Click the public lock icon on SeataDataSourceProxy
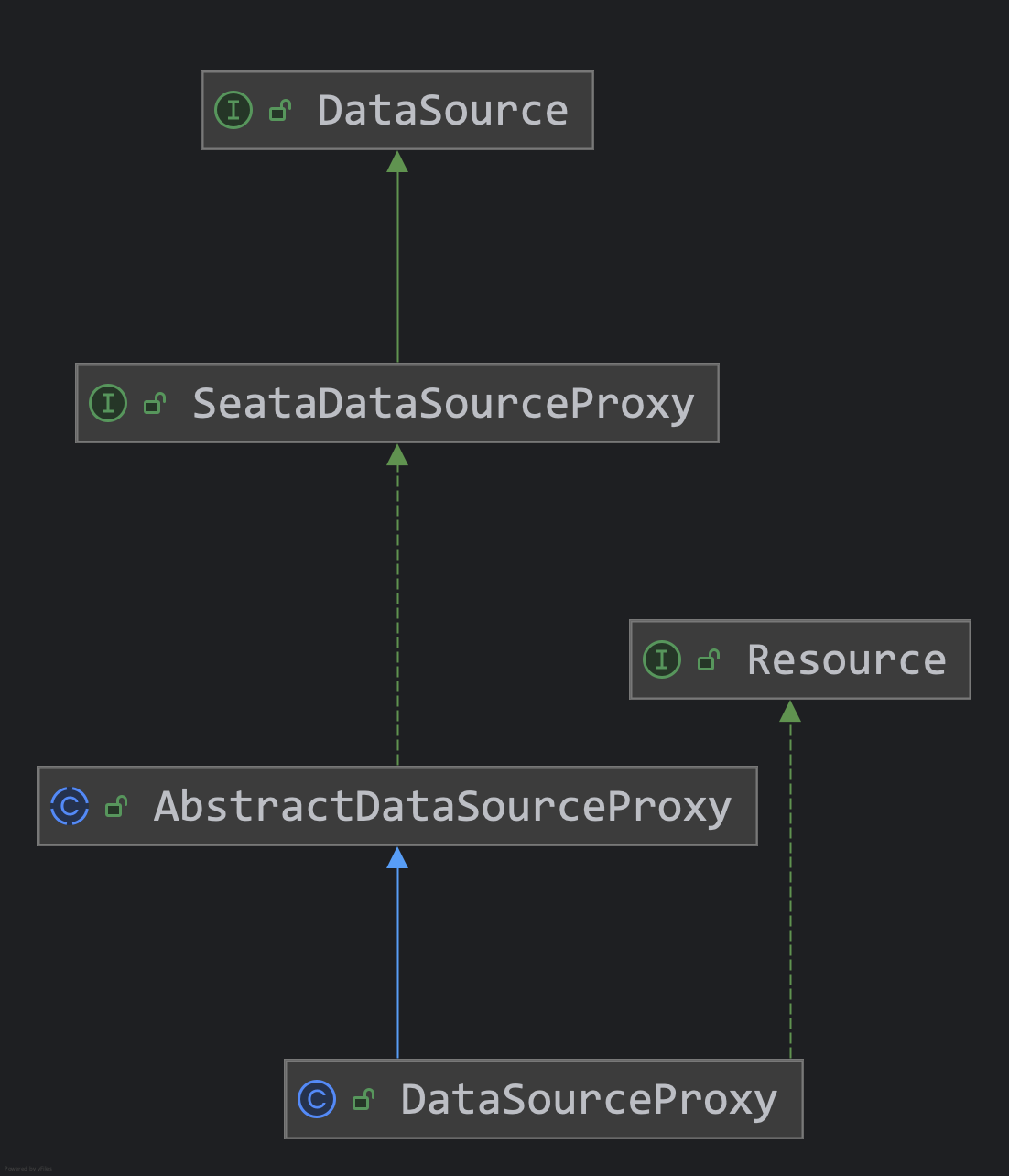This screenshot has width=1009, height=1176. pos(155,404)
